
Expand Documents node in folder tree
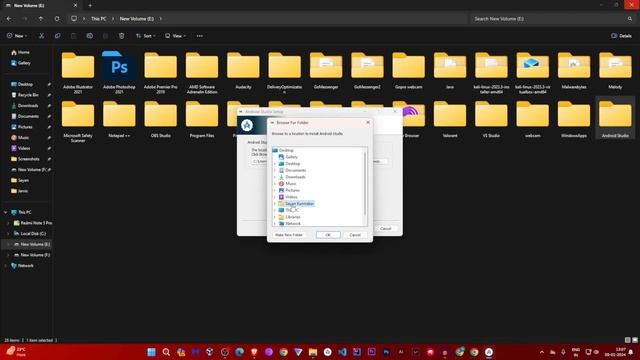tap(275, 170)
